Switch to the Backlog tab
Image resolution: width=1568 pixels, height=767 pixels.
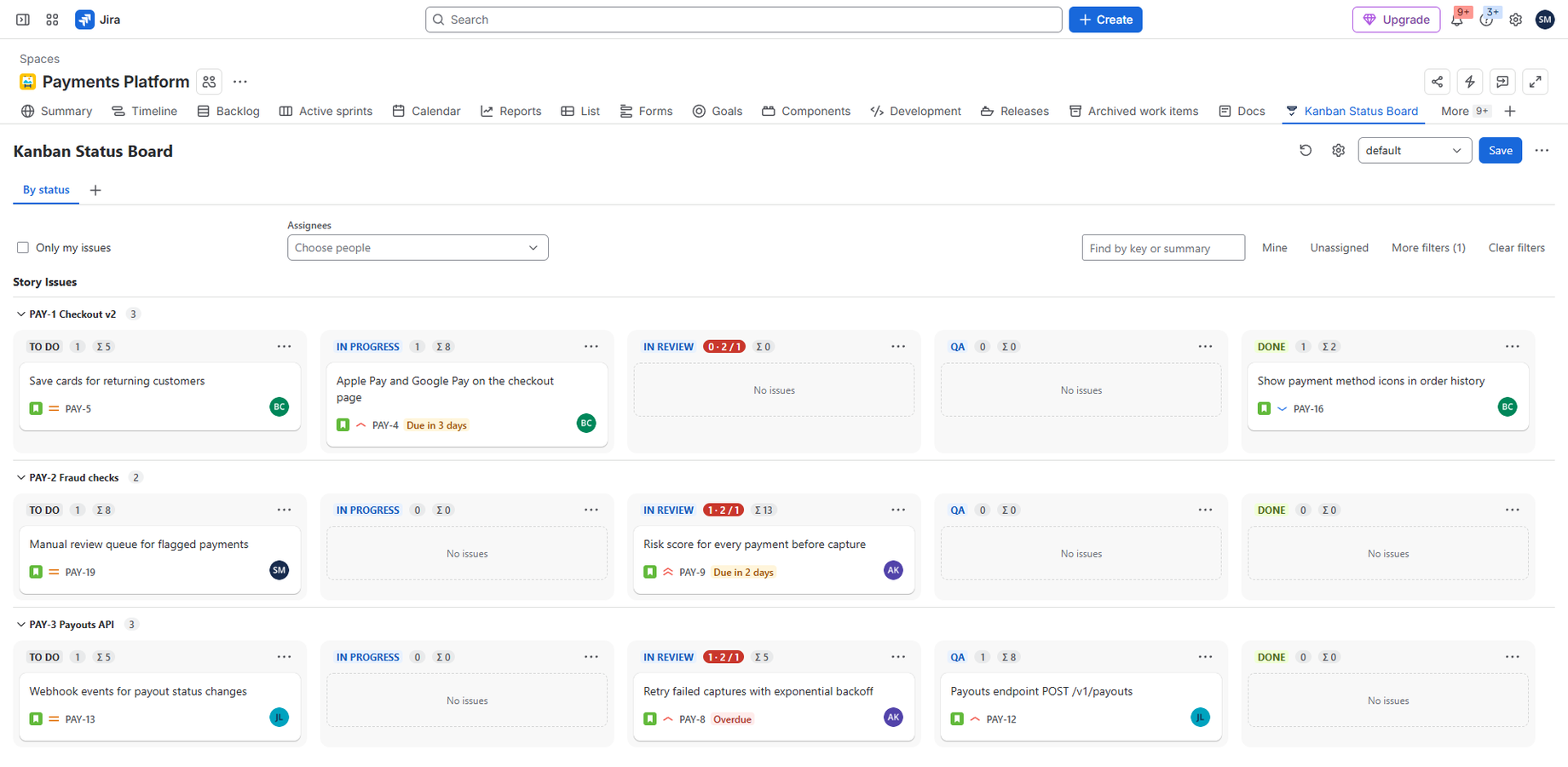point(228,112)
